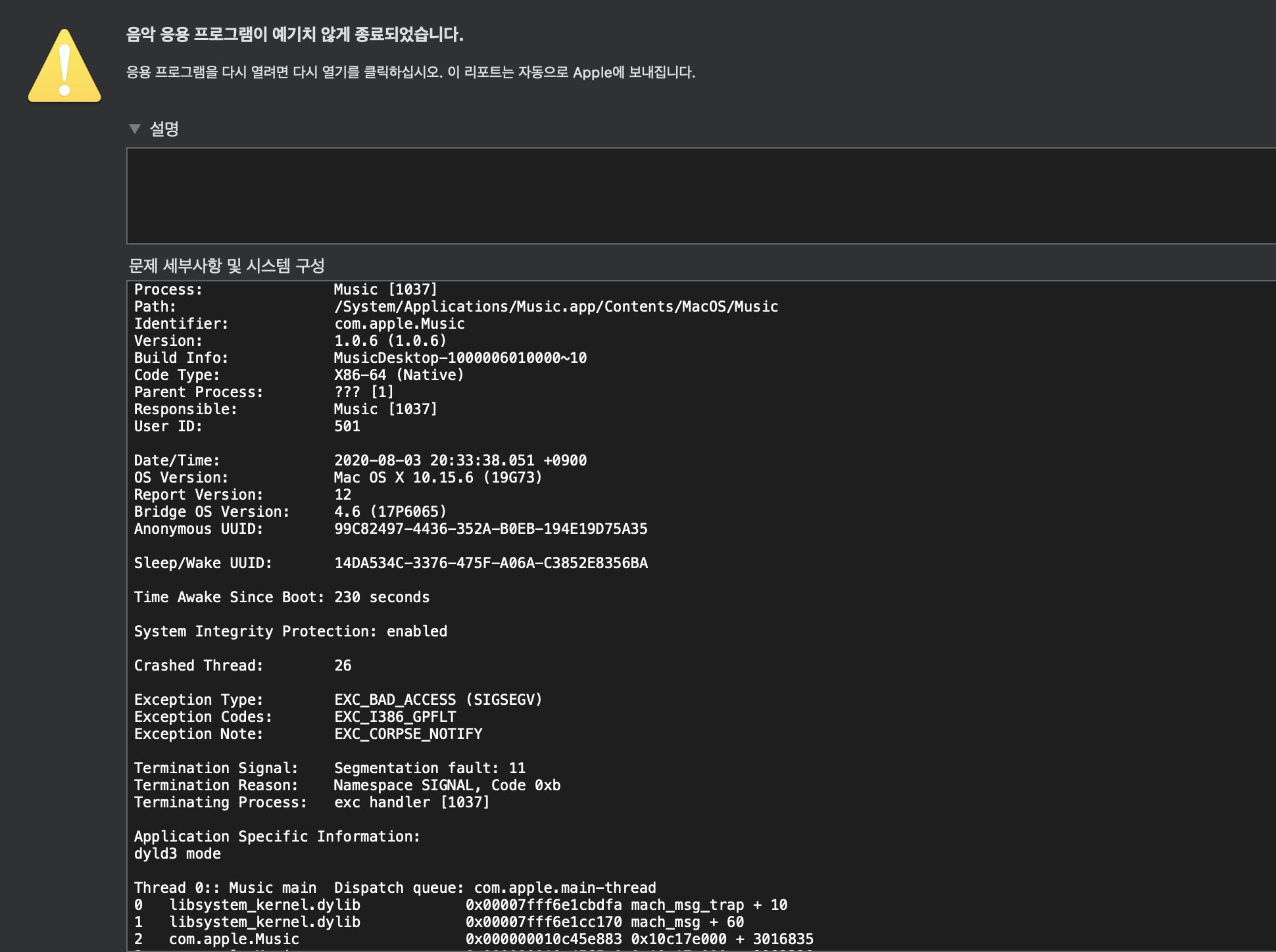This screenshot has height=952, width=1276.
Task: Click the com.apple.Music identifier line
Action: pos(399,324)
